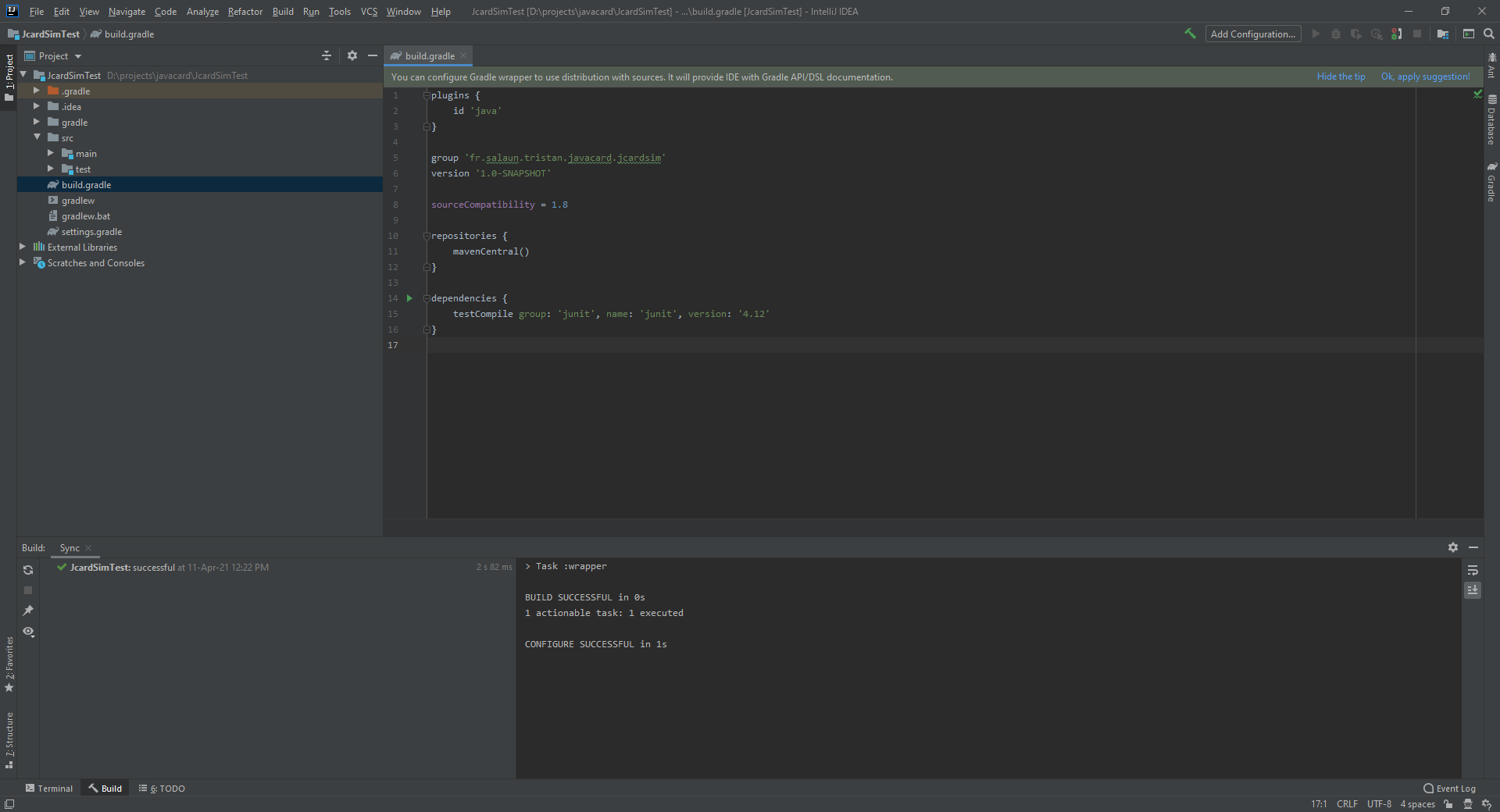Screen dimensions: 1500x812
Task: Switch to the Terminal tool window tab
Action: [48, 789]
